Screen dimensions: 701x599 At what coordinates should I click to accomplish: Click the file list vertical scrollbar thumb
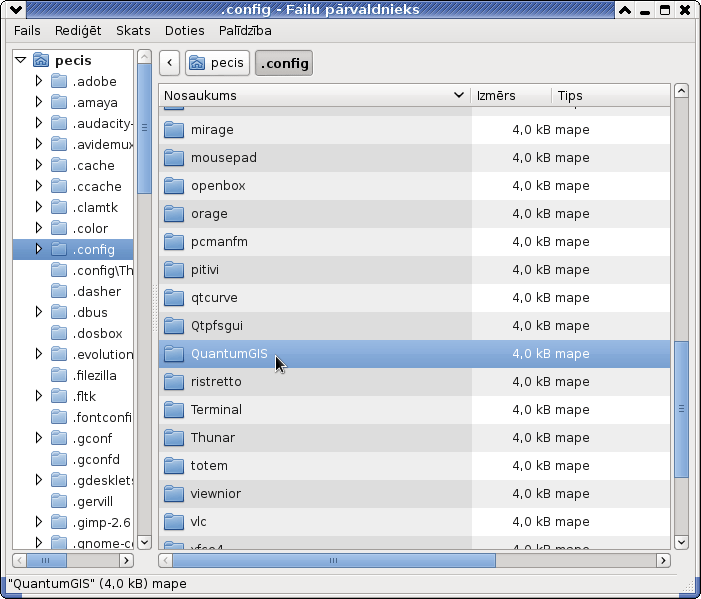tap(681, 409)
